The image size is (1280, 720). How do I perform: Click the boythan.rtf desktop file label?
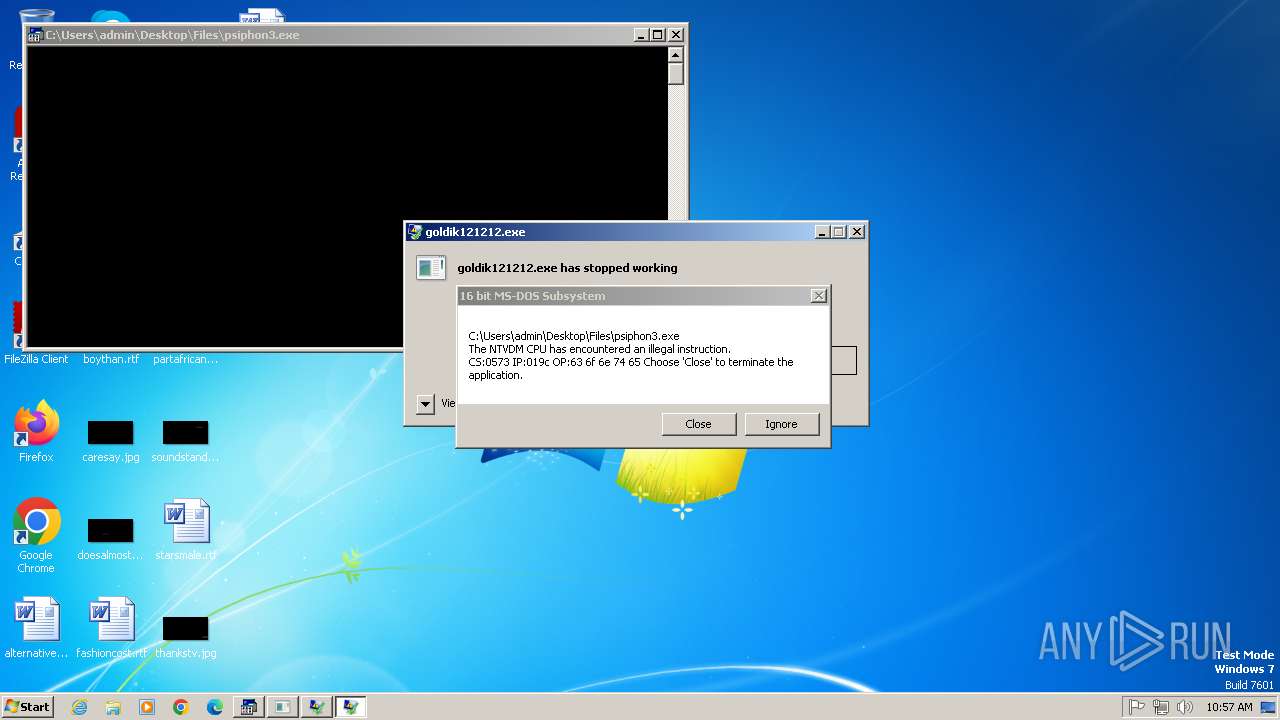(x=110, y=359)
